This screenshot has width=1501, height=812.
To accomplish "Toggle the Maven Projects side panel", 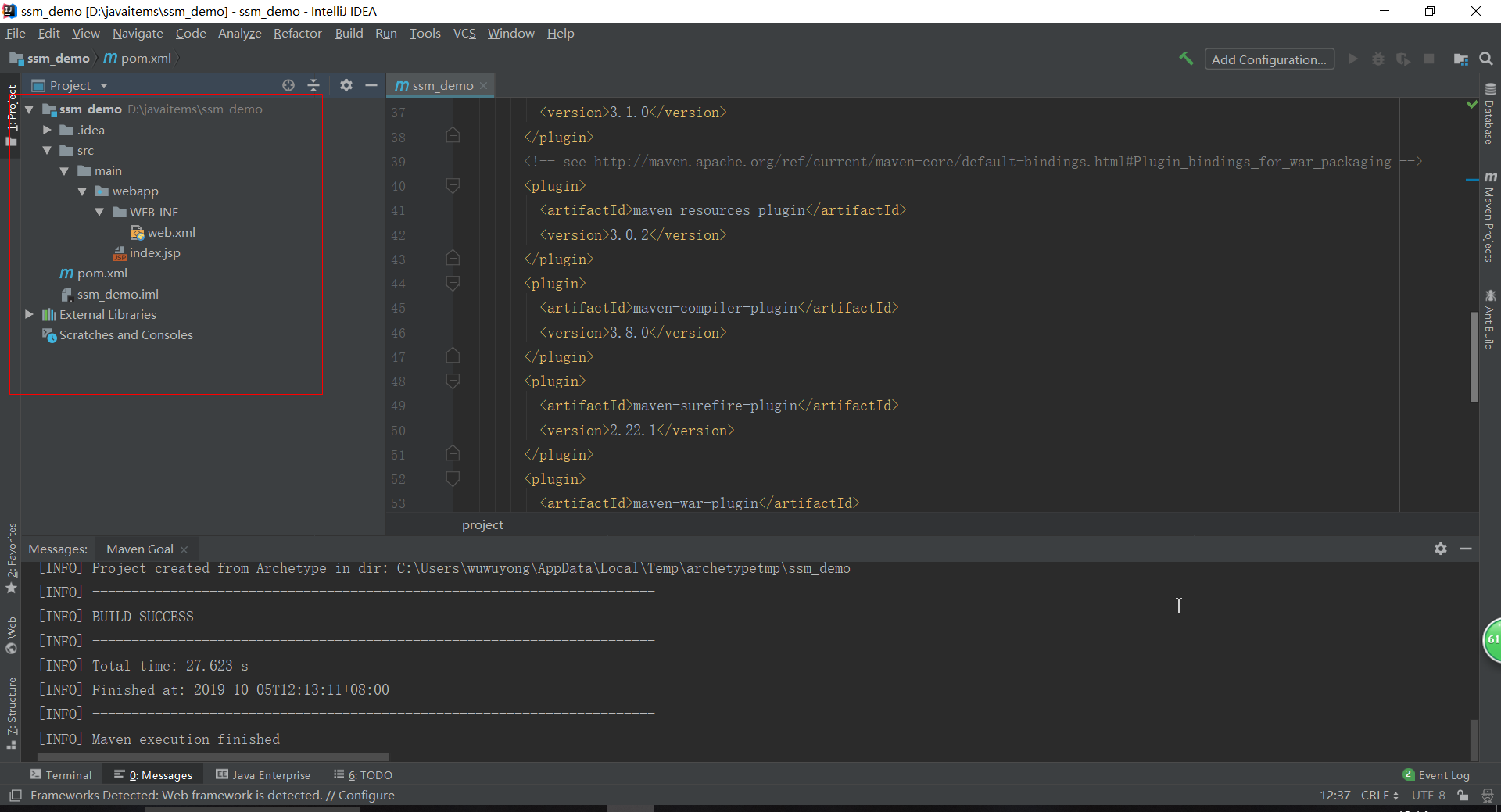I will point(1489,218).
